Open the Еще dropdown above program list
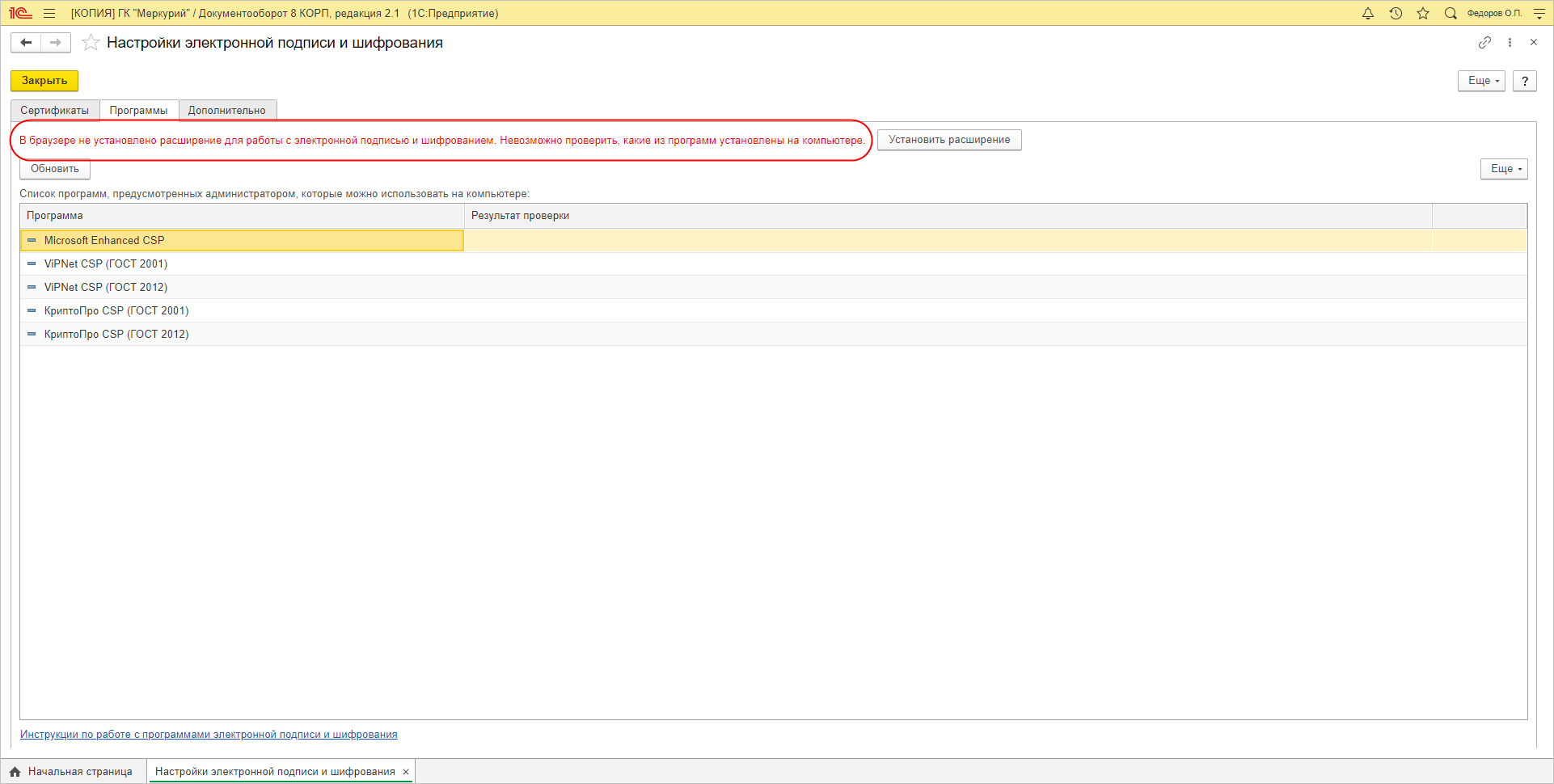Viewport: 1554px width, 784px height. [1504, 169]
